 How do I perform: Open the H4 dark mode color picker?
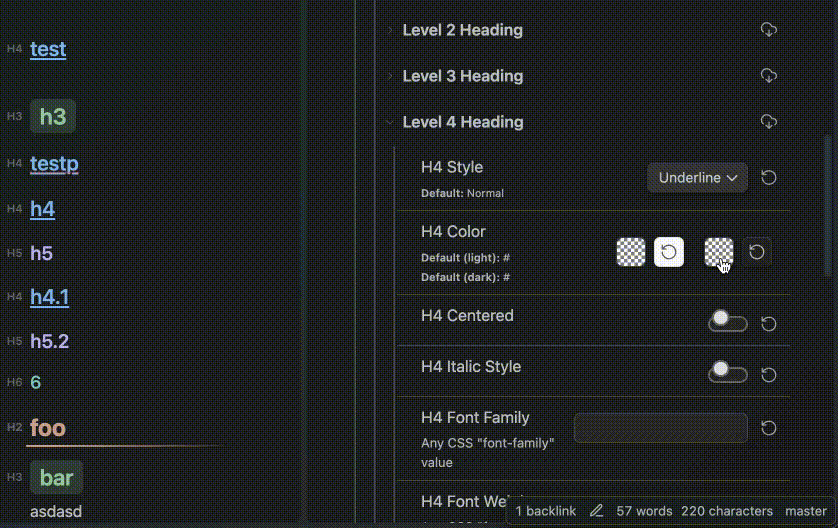(x=718, y=252)
